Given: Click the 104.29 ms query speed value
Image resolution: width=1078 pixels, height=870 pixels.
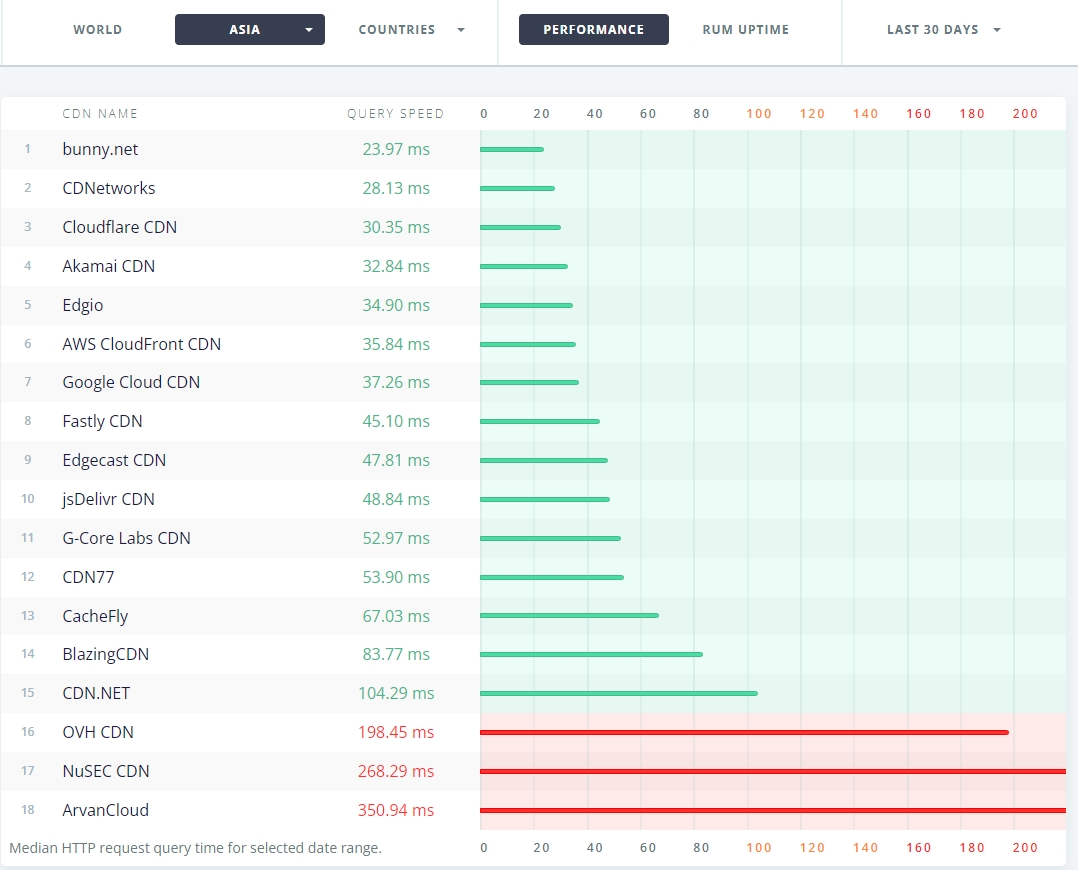Looking at the screenshot, I should (396, 693).
